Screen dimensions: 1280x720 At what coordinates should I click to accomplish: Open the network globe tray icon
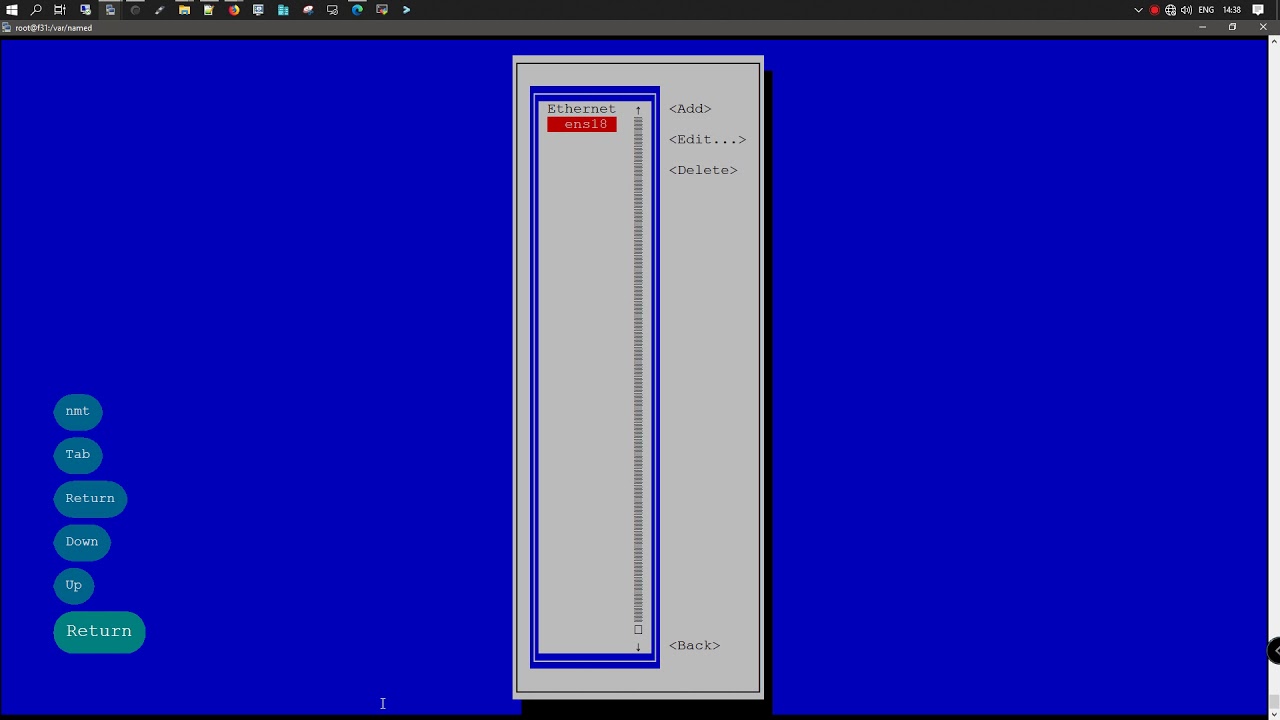coord(1170,10)
